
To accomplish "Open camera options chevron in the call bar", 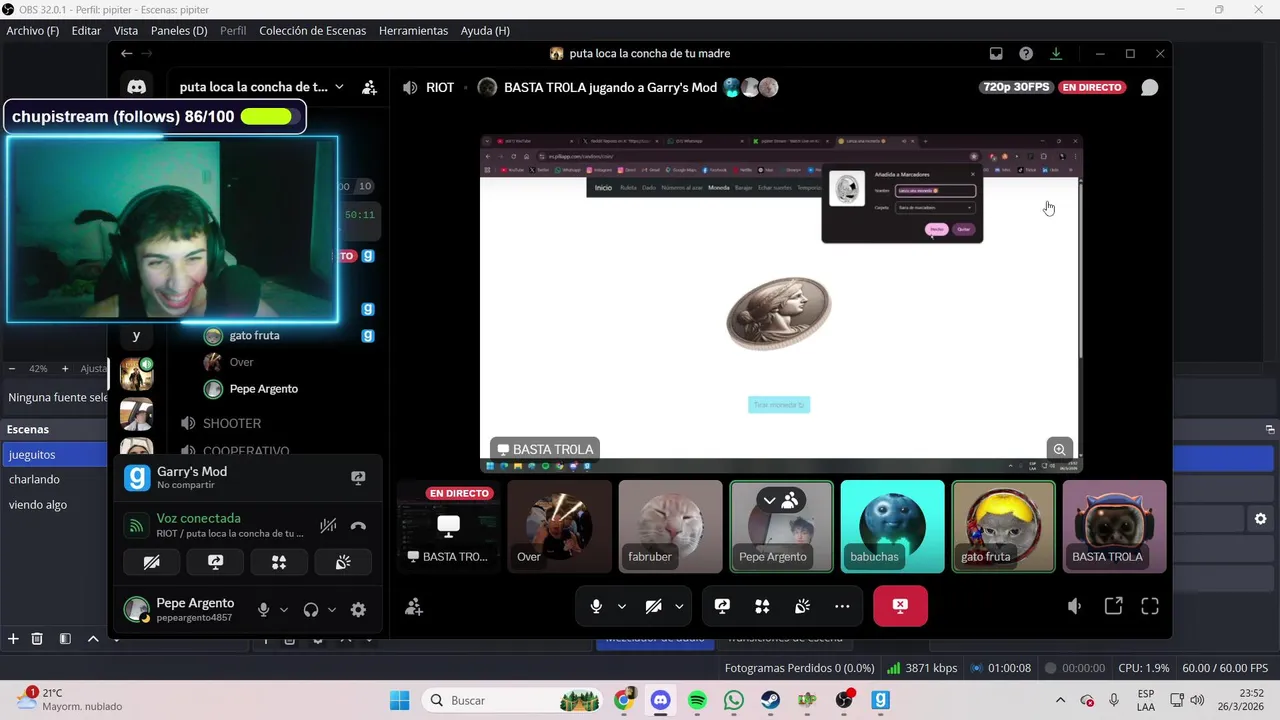I will click(679, 606).
